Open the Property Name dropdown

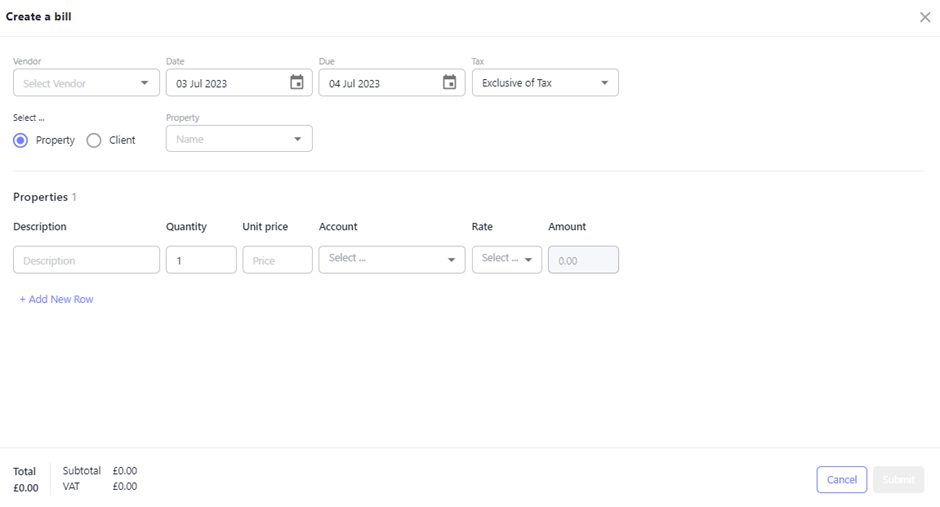point(238,139)
